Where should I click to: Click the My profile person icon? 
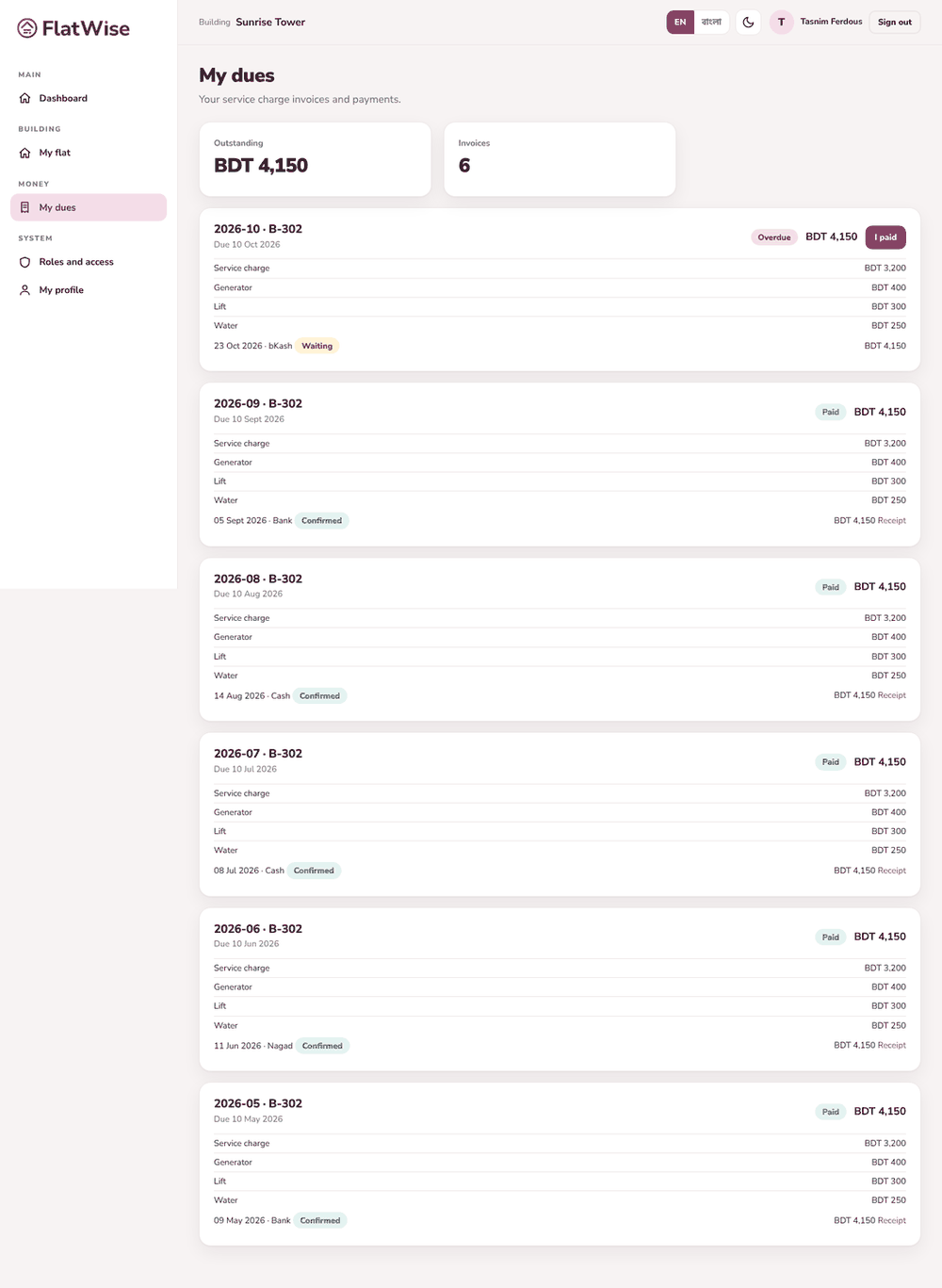click(x=24, y=290)
